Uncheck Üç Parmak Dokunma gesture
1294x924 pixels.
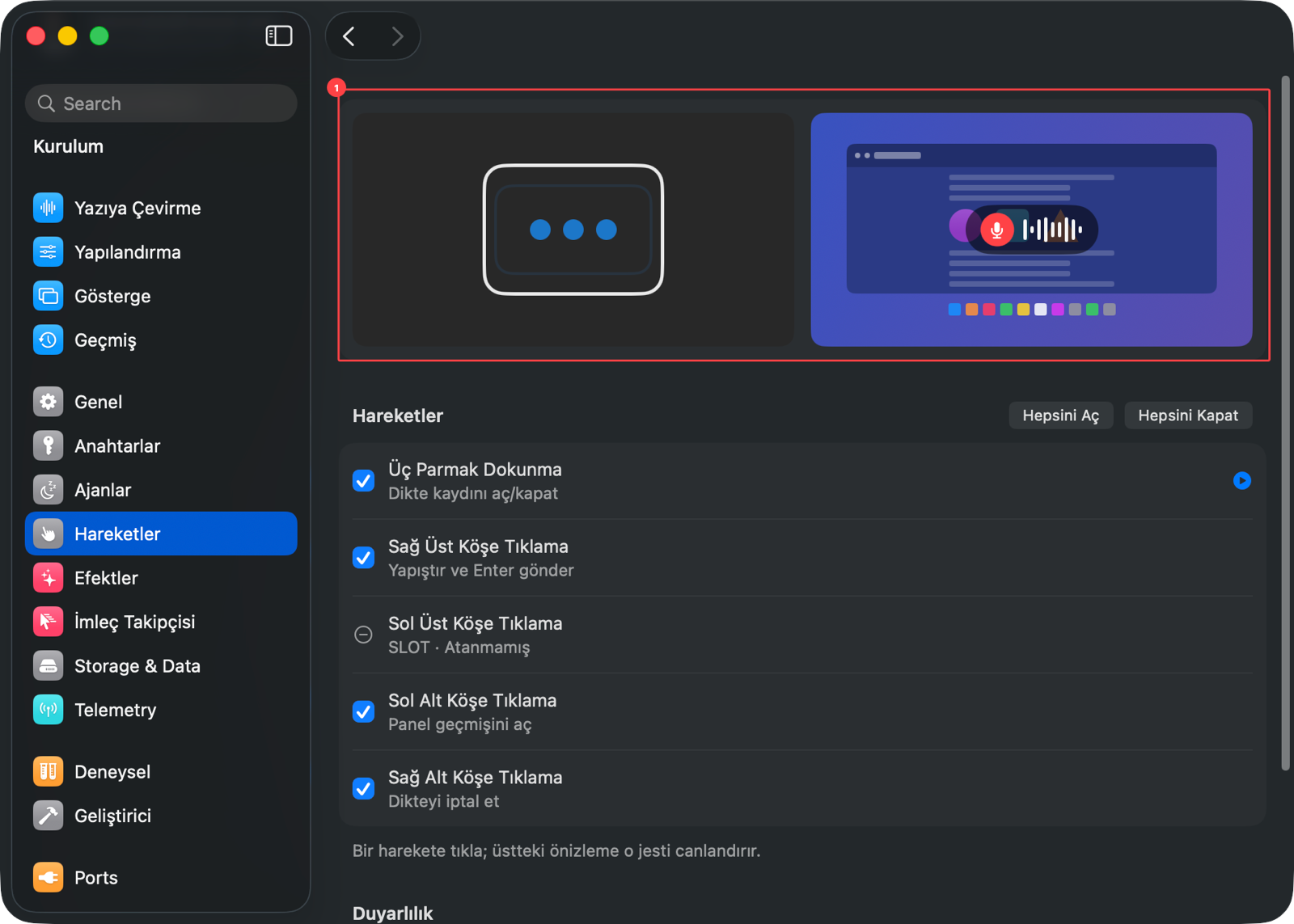pos(364,481)
